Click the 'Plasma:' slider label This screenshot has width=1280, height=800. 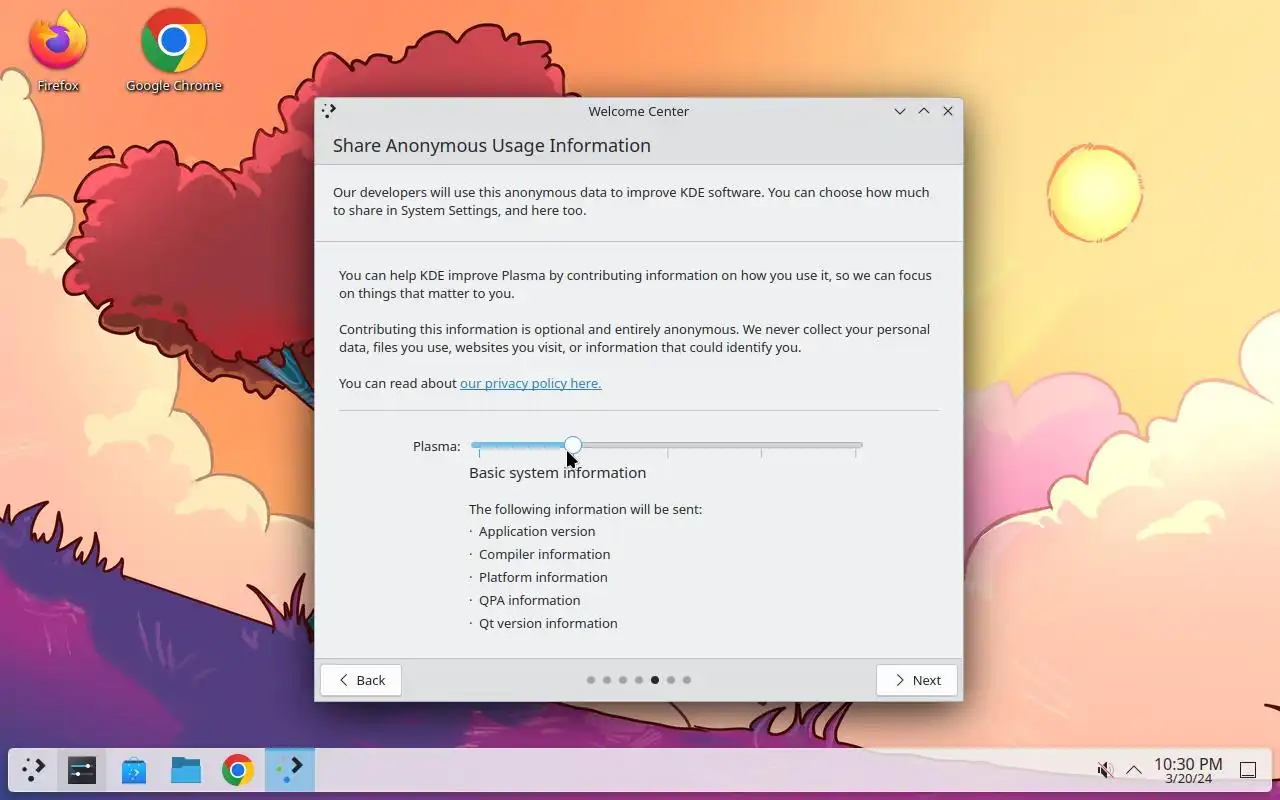436,446
